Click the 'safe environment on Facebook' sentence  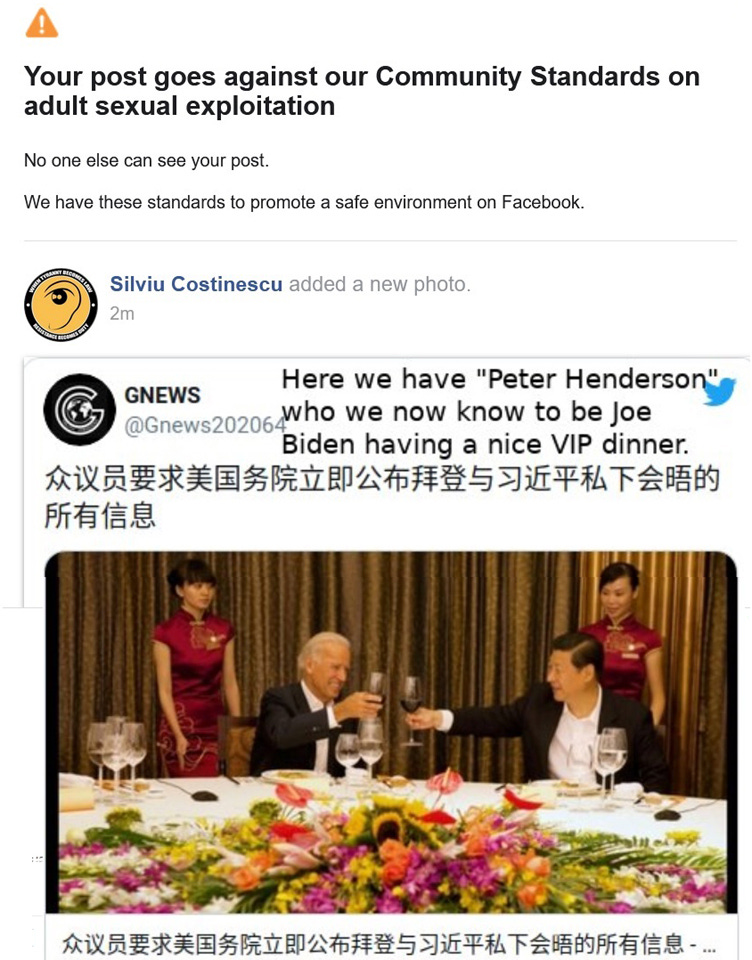click(x=304, y=202)
